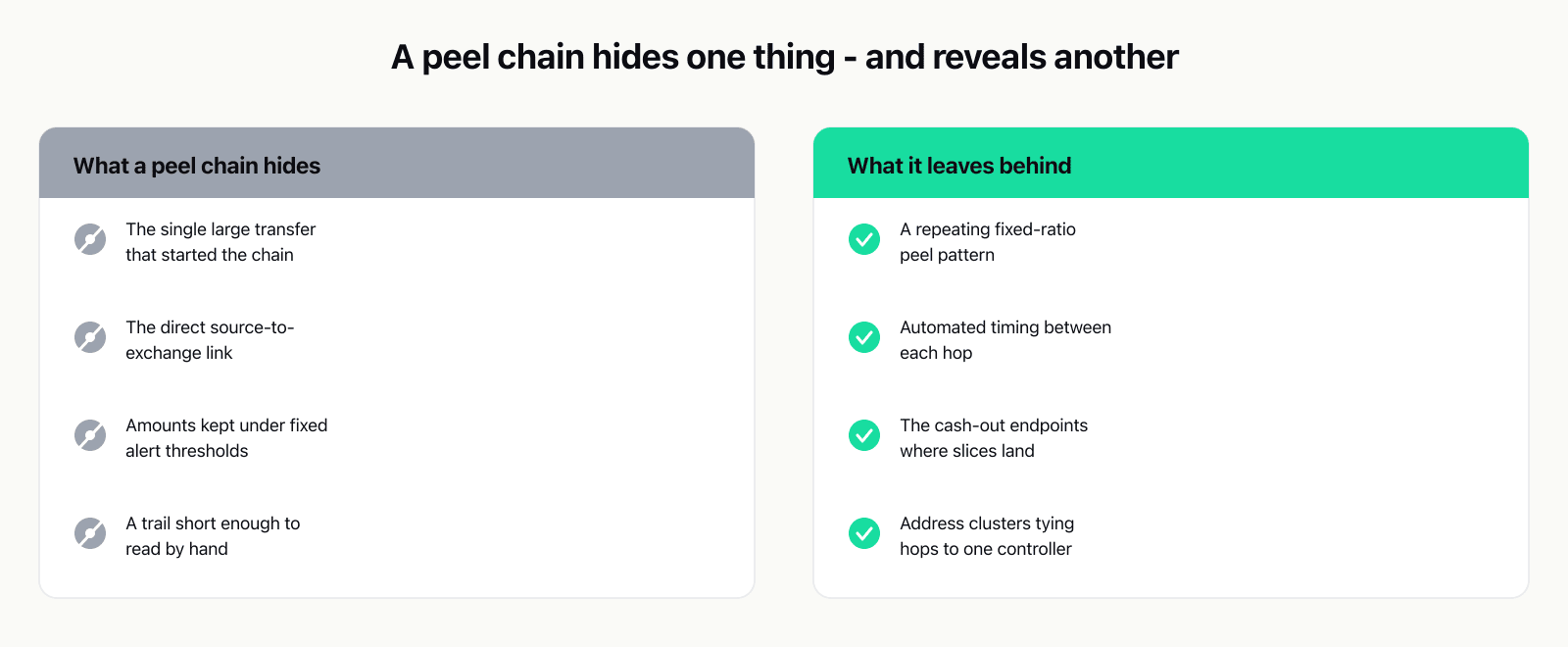Click text 'Amounts kept under fixed alert thresholds'
Viewport: 1568px width, 647px height.
click(226, 438)
